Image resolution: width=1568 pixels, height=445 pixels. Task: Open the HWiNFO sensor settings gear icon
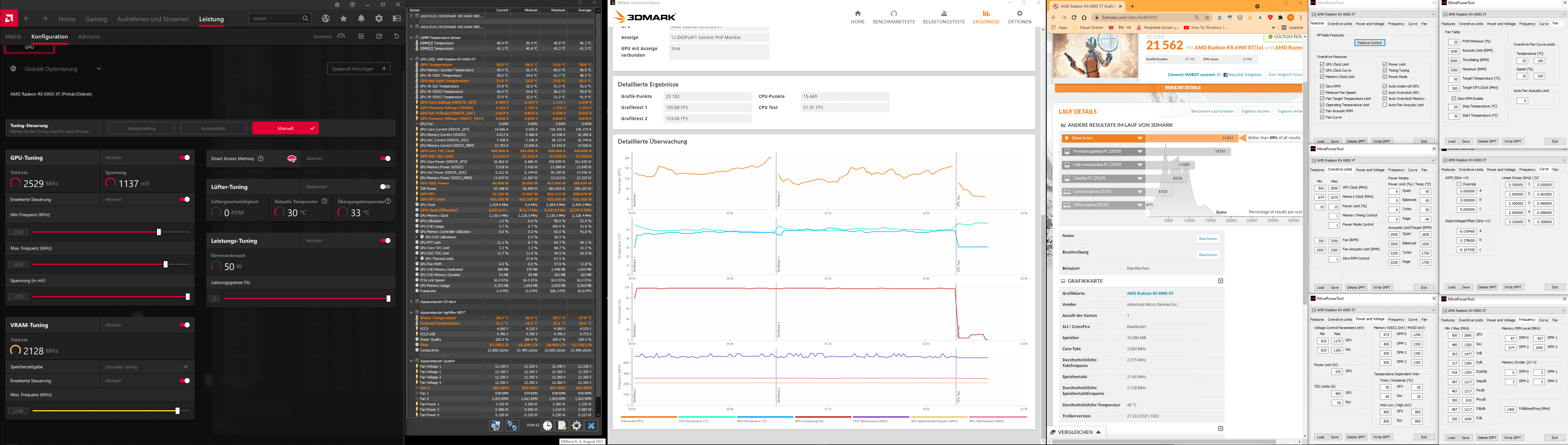pyautogui.click(x=576, y=425)
